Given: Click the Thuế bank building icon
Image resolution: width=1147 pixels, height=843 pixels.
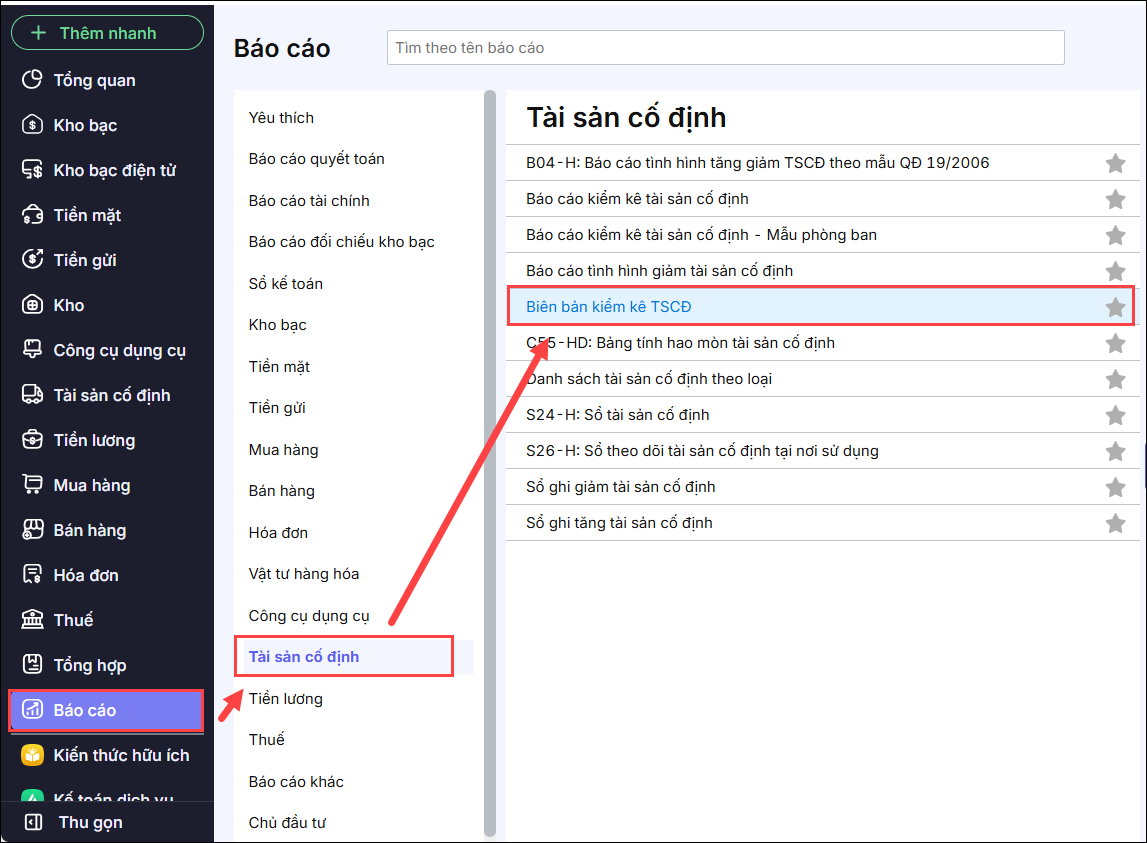Looking at the screenshot, I should [32, 620].
